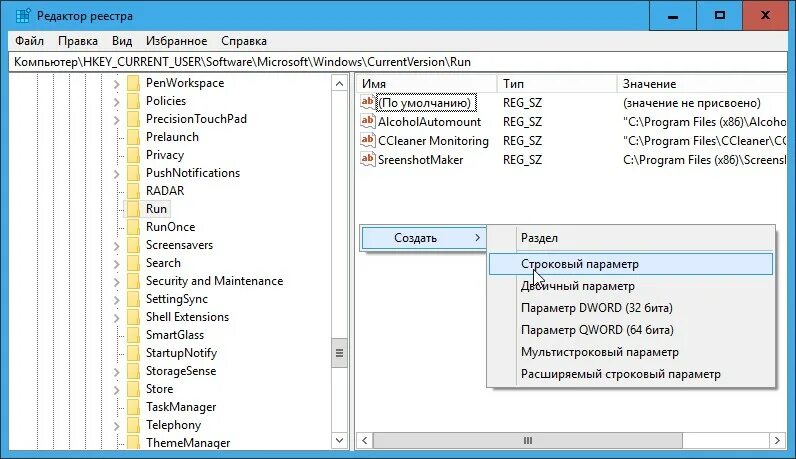Click the registry path address bar
Screen dimensions: 796x459
tap(398, 62)
